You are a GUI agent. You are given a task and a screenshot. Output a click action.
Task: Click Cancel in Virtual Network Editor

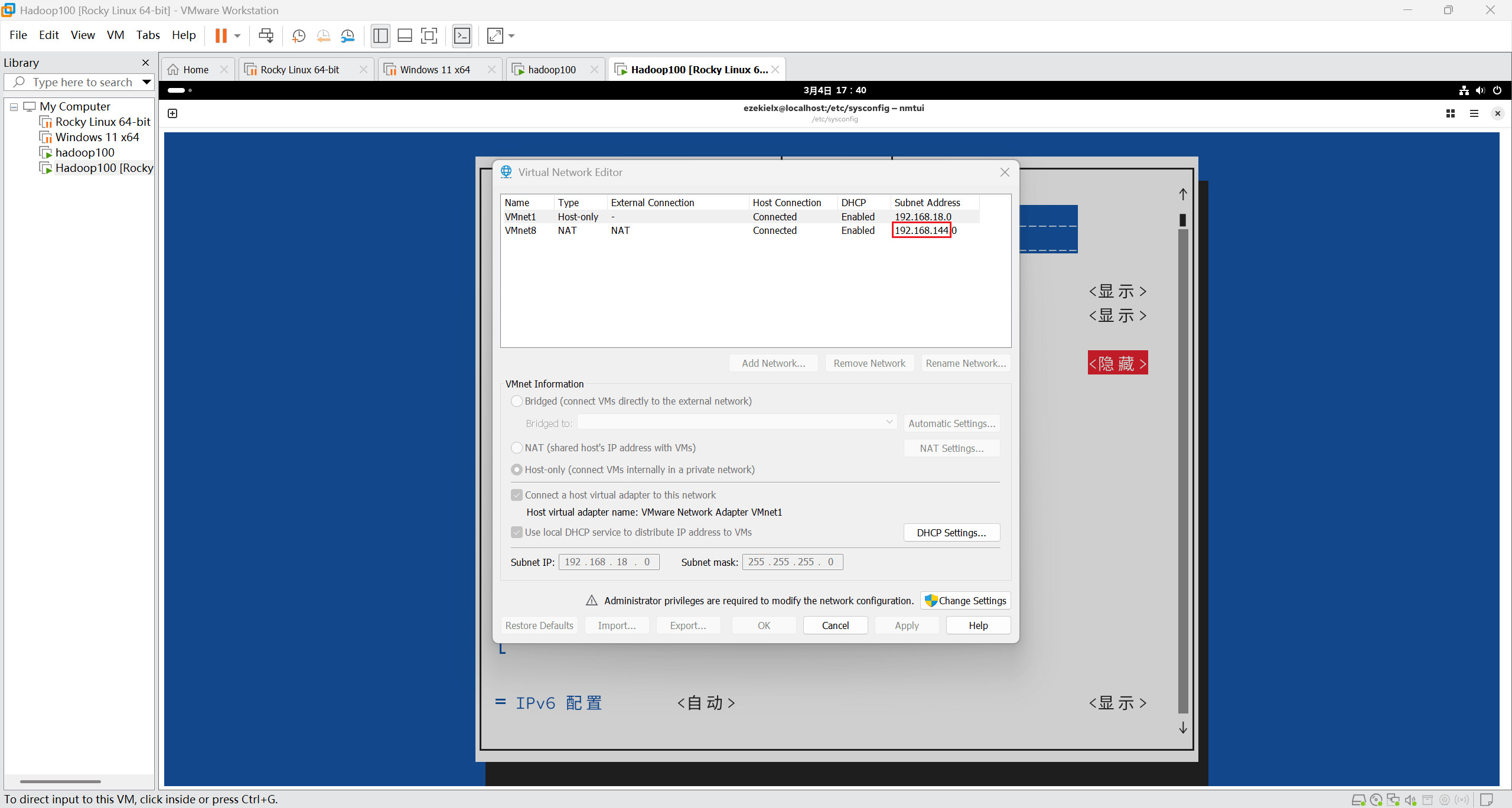pyautogui.click(x=835, y=625)
